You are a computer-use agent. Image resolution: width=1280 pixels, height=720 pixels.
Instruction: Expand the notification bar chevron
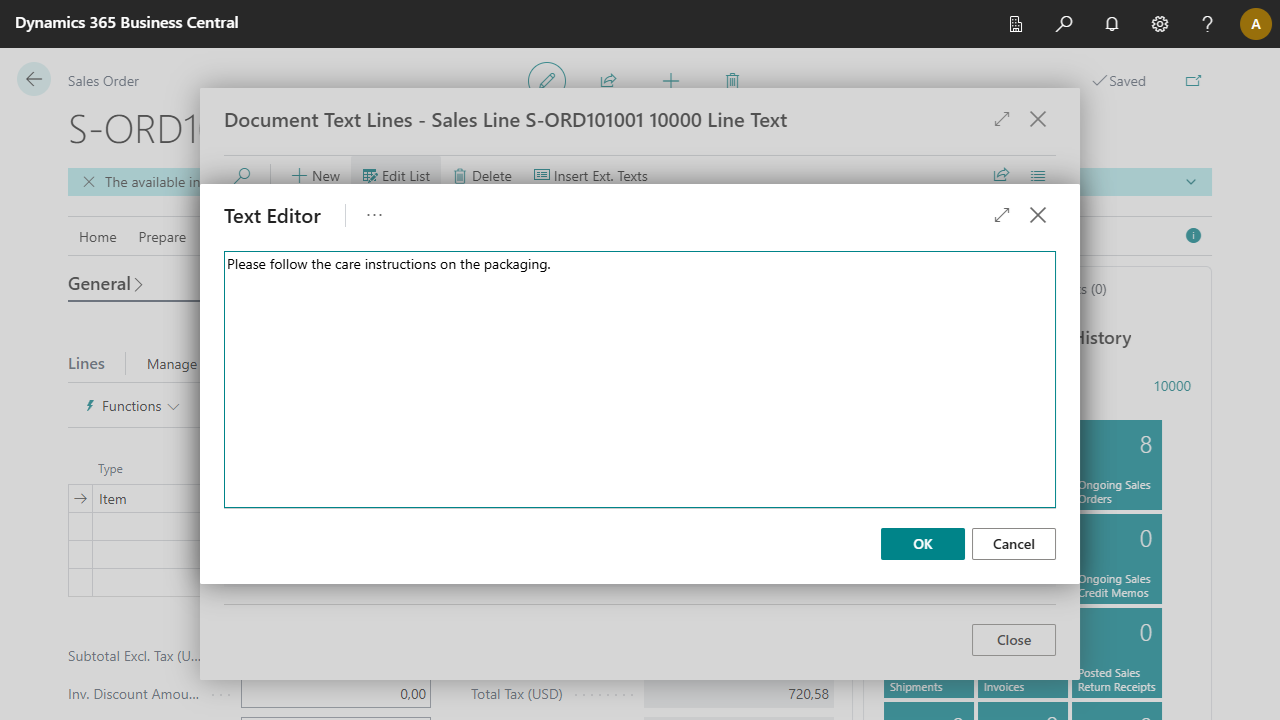click(x=1191, y=182)
